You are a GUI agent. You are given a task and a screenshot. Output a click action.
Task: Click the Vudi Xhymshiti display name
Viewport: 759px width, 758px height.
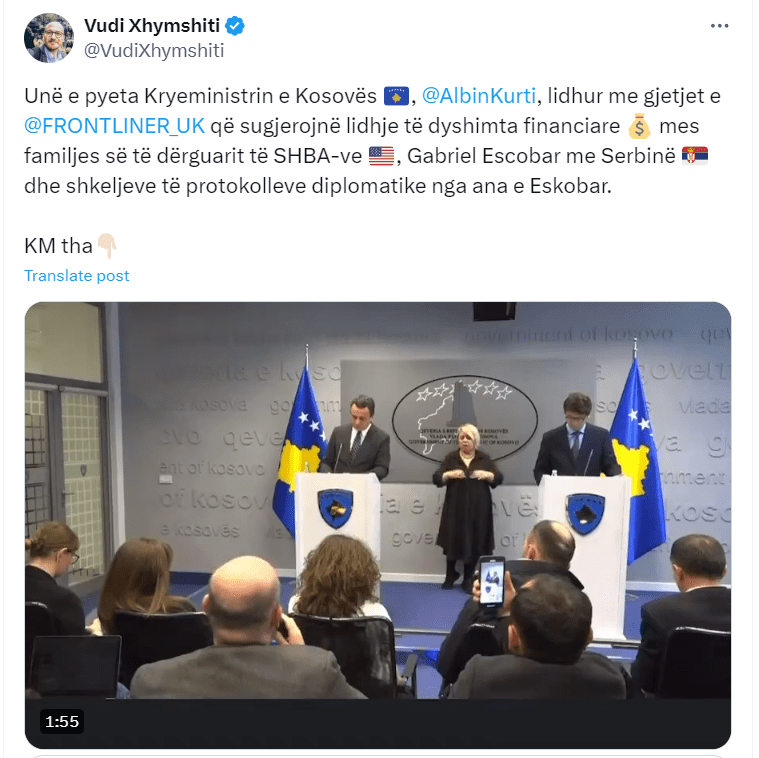(152, 26)
